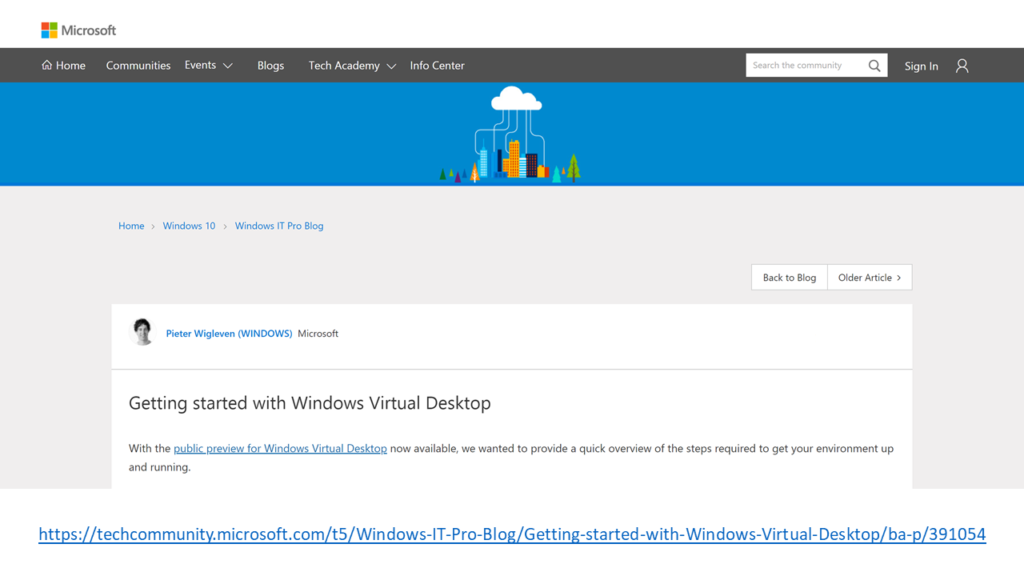
Task: Click the user profile icon
Action: click(x=962, y=66)
